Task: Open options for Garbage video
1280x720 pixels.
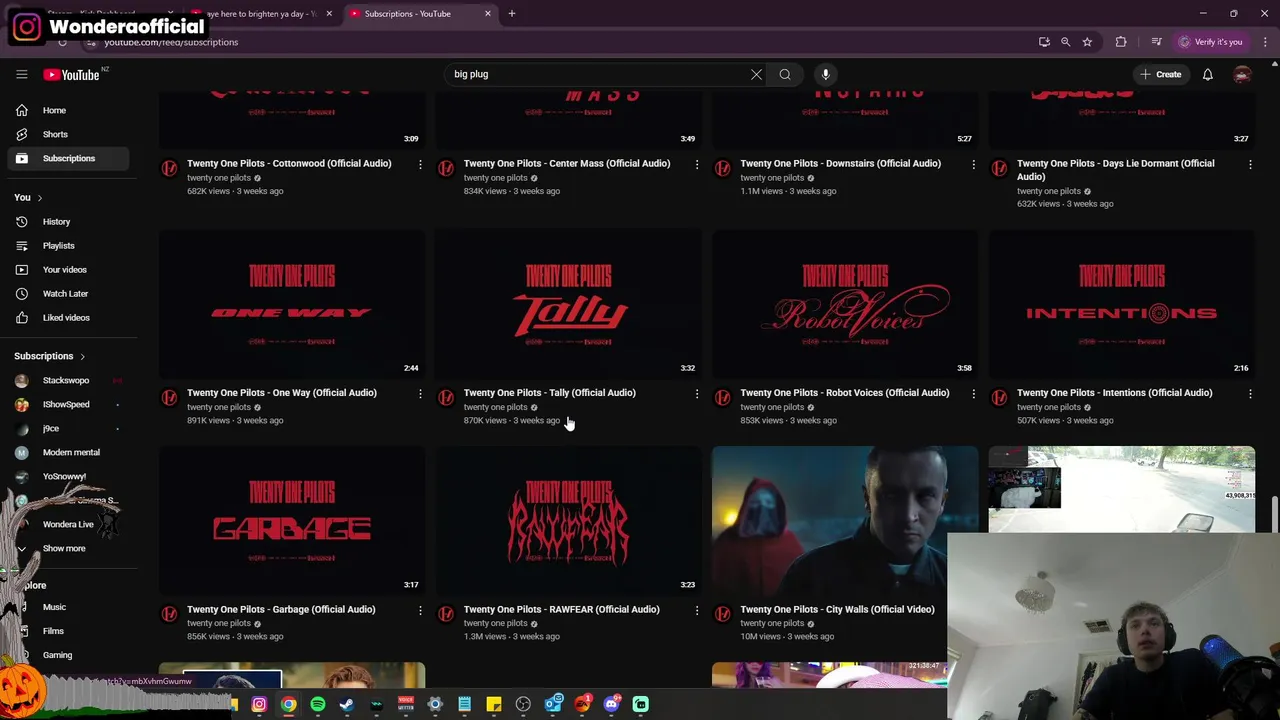Action: tap(420, 610)
